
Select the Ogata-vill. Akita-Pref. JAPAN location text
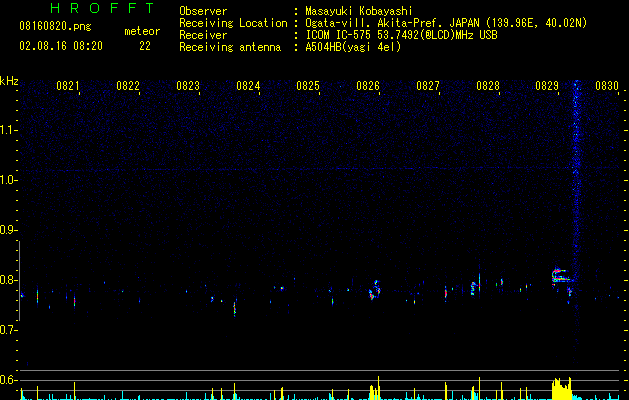click(446, 23)
